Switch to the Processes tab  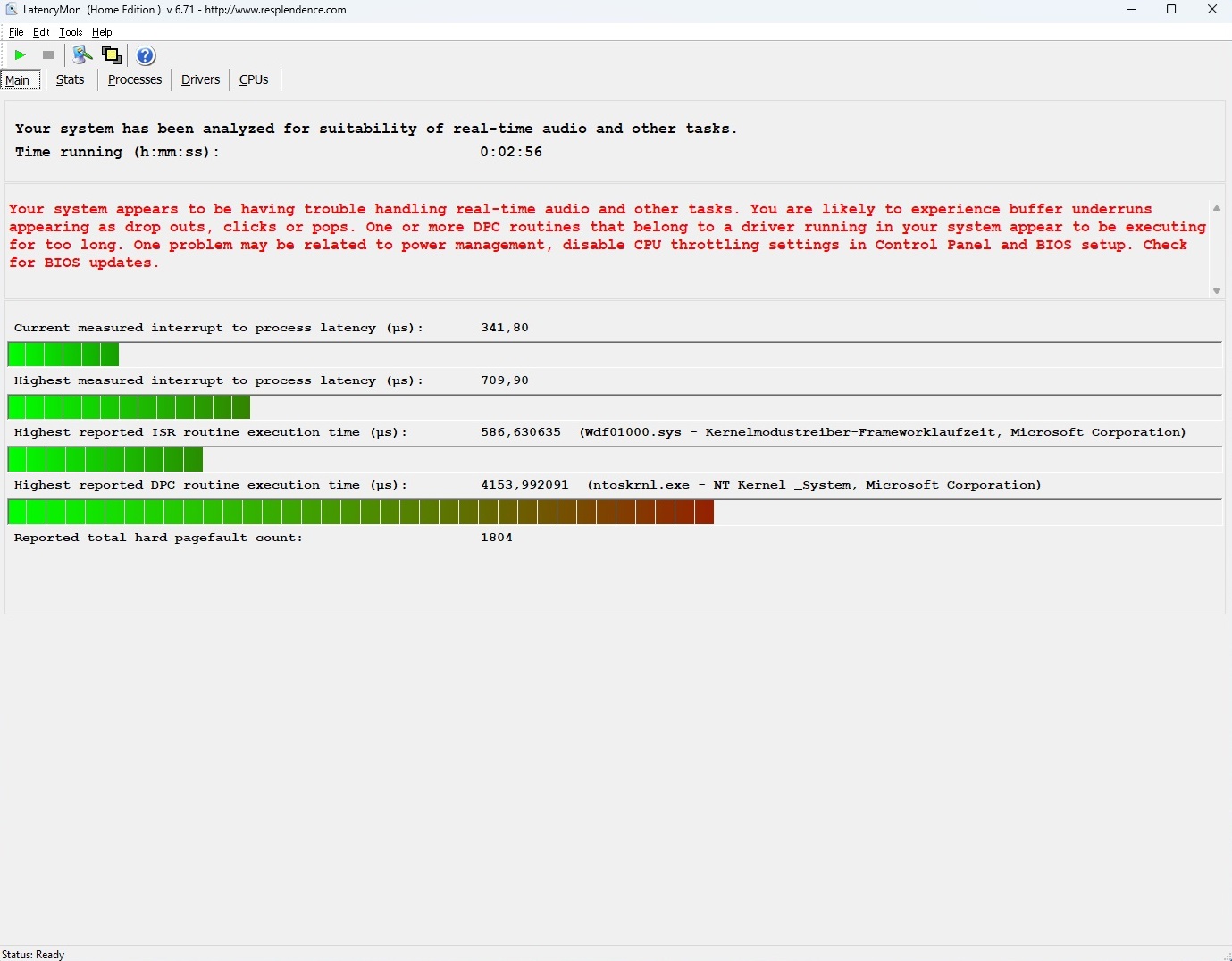[x=135, y=79]
